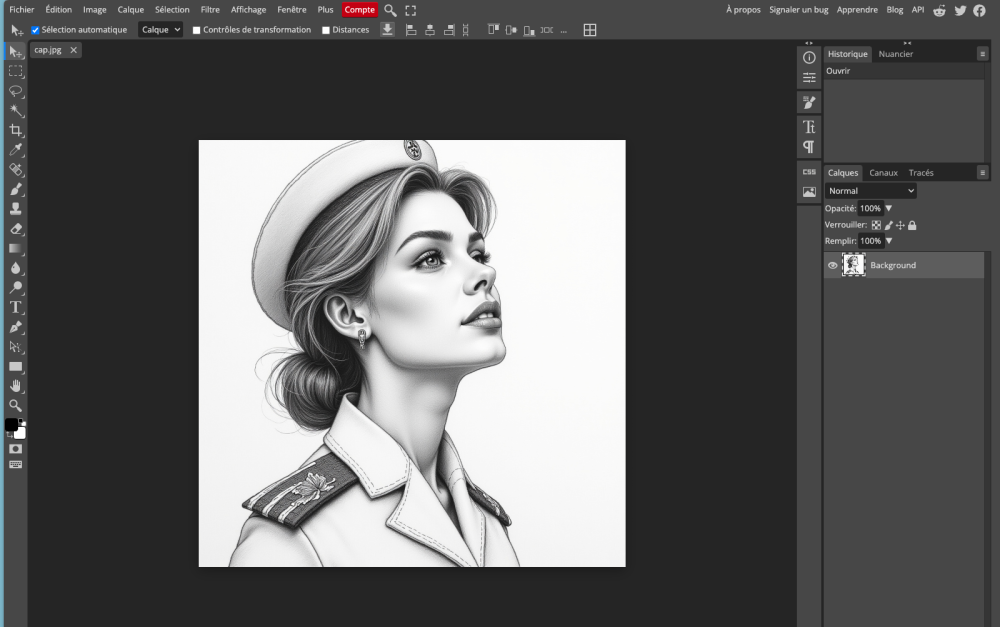
Task: Select the Zoom tool
Action: tap(15, 405)
